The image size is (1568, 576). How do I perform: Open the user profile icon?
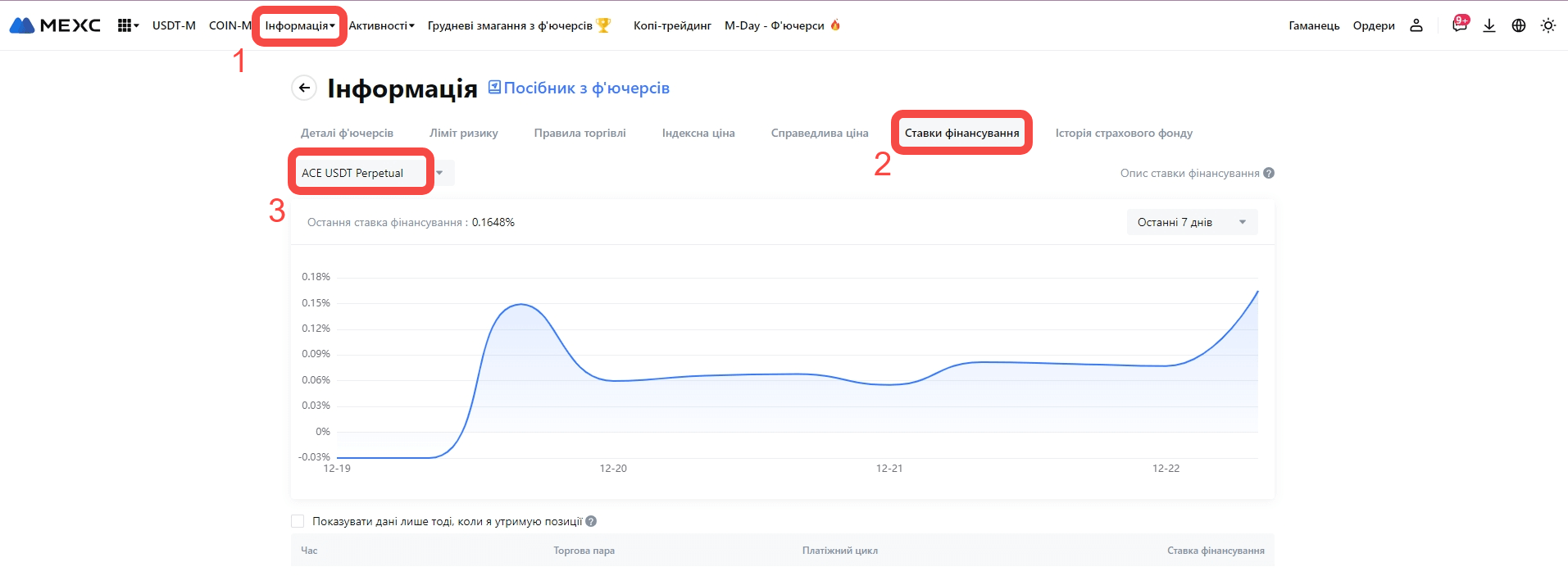tap(1416, 25)
